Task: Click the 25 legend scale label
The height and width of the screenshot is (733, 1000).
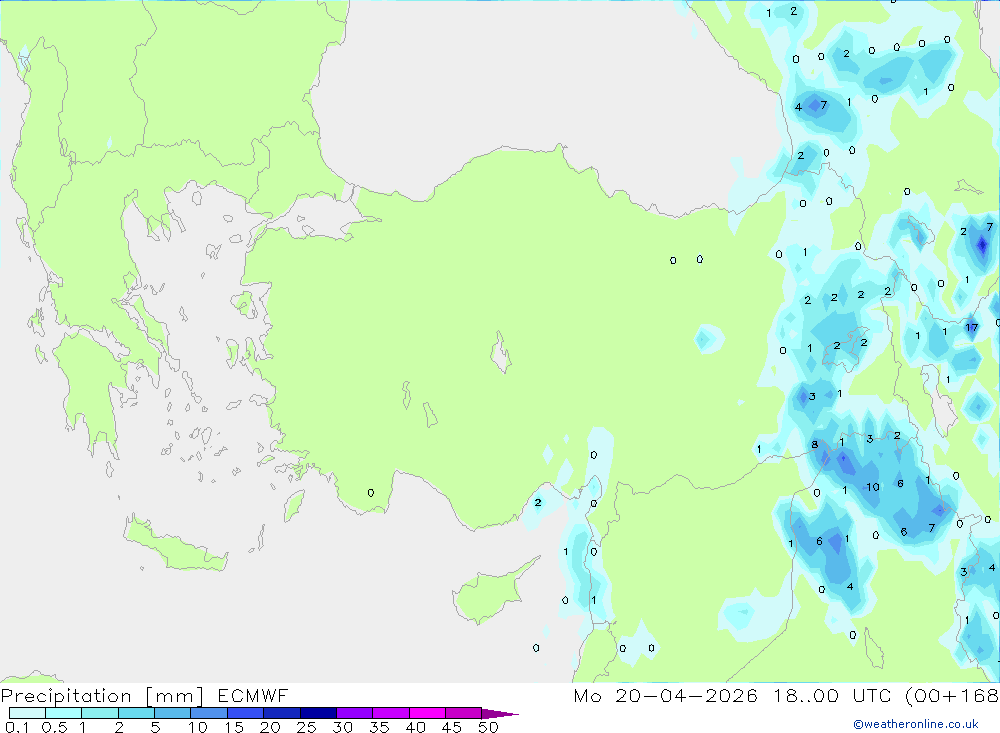Action: (x=306, y=727)
